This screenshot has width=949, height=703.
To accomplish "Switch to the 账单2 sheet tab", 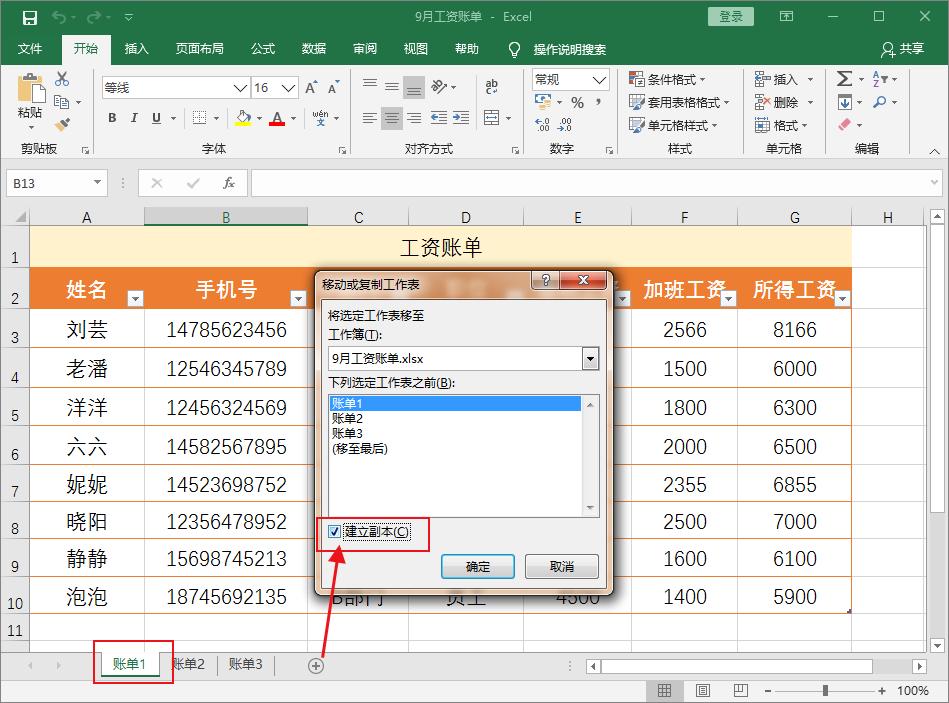I will pyautogui.click(x=188, y=664).
